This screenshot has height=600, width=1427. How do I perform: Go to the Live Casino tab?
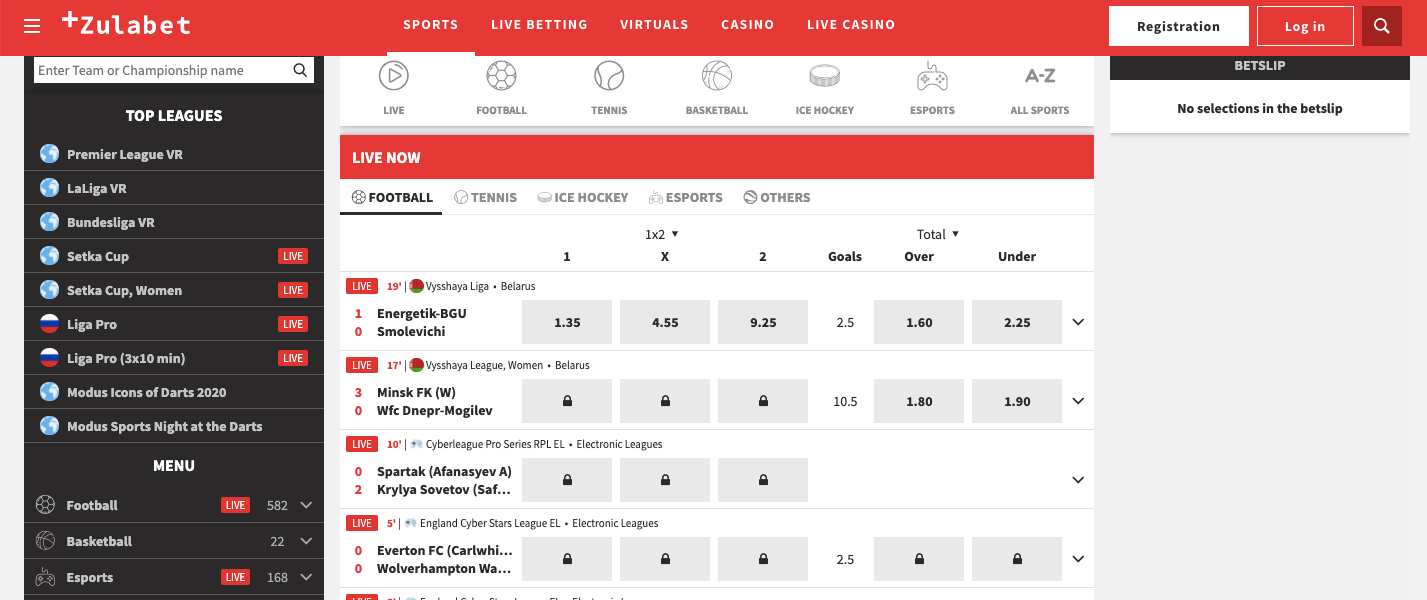coord(851,25)
